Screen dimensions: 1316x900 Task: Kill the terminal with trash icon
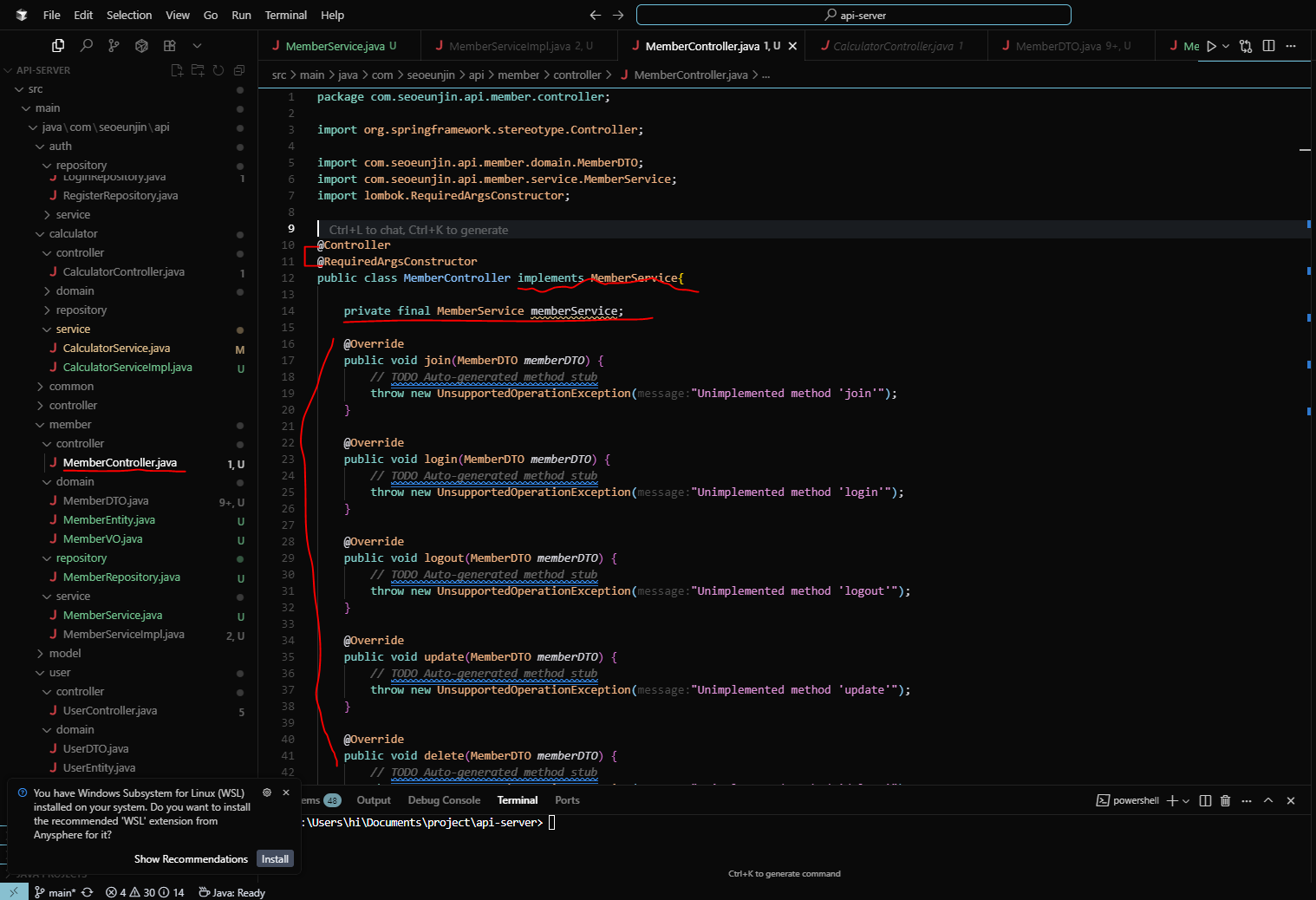pyautogui.click(x=1225, y=800)
